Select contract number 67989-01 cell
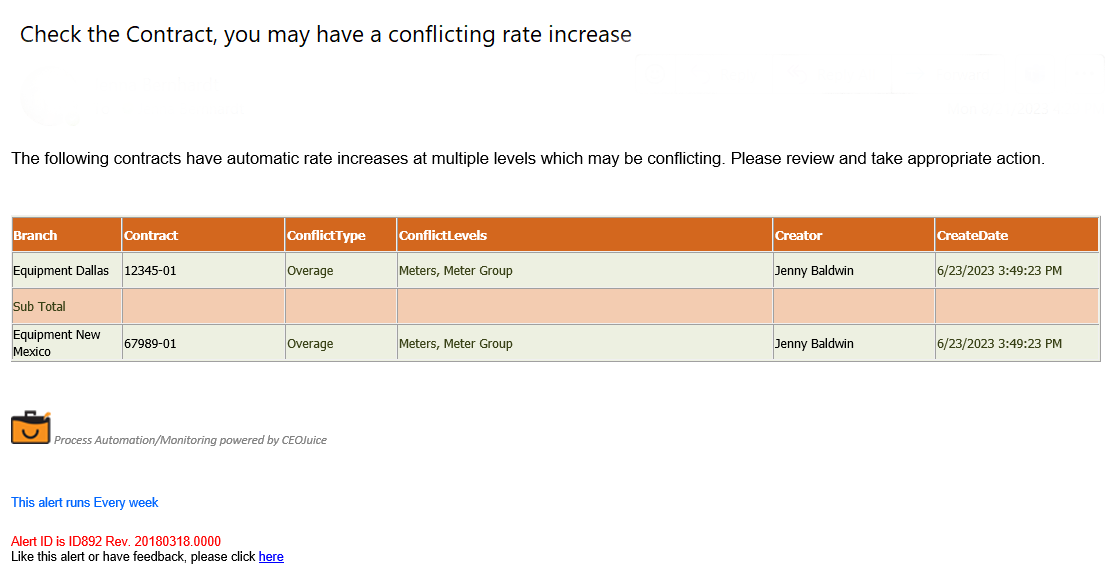This screenshot has height=575, width=1114. tap(150, 344)
